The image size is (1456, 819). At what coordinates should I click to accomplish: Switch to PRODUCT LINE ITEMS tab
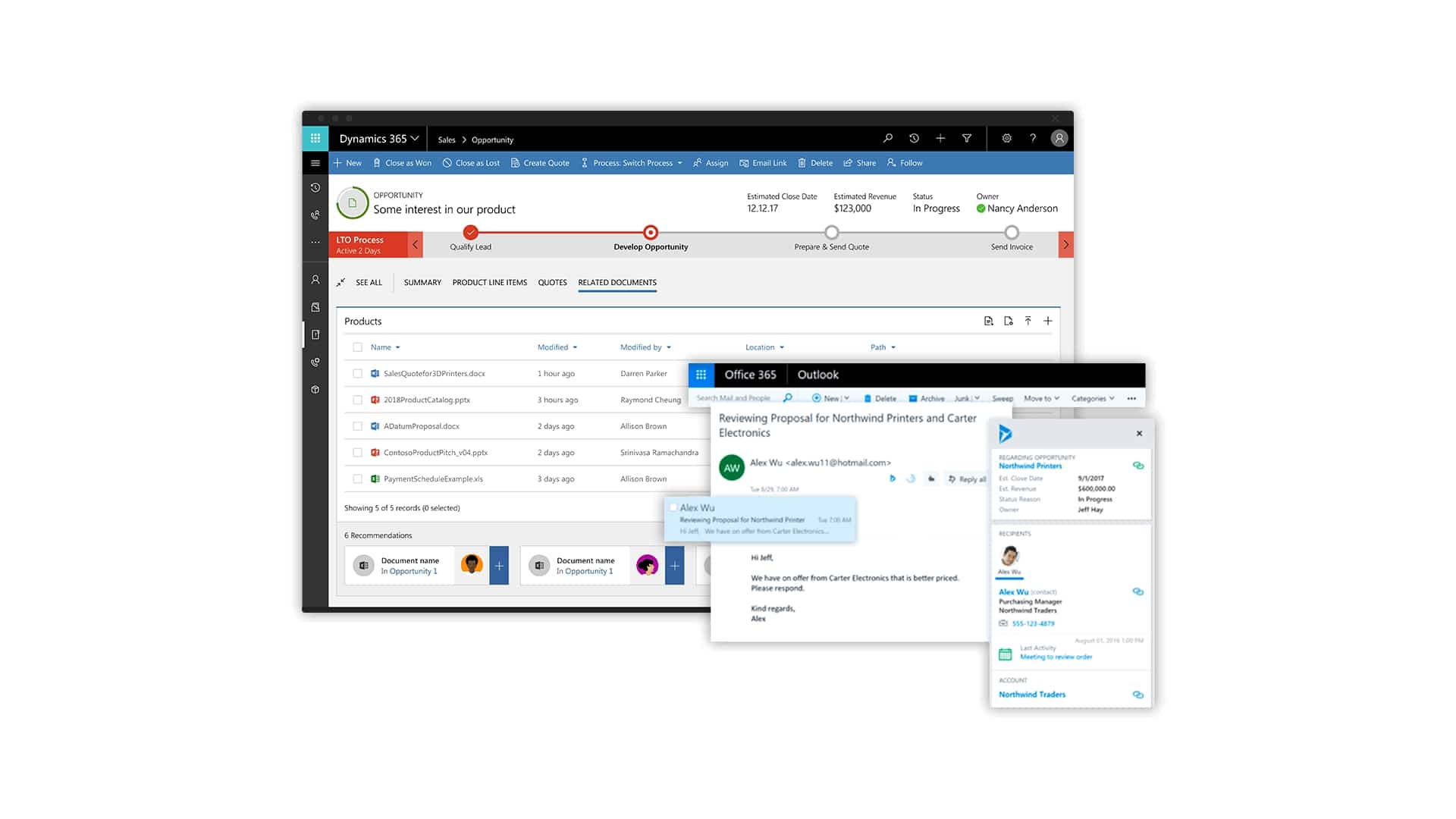(x=489, y=282)
